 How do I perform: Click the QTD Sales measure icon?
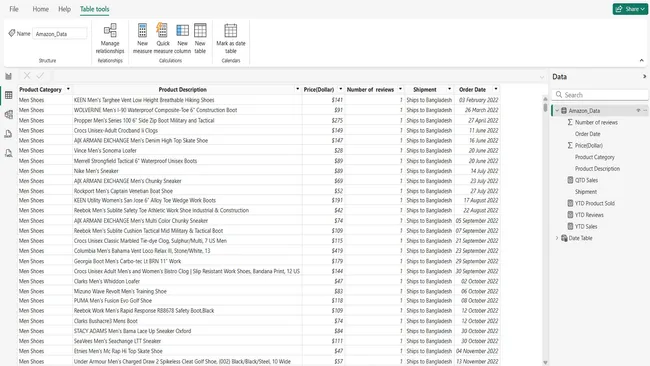[x=570, y=180]
